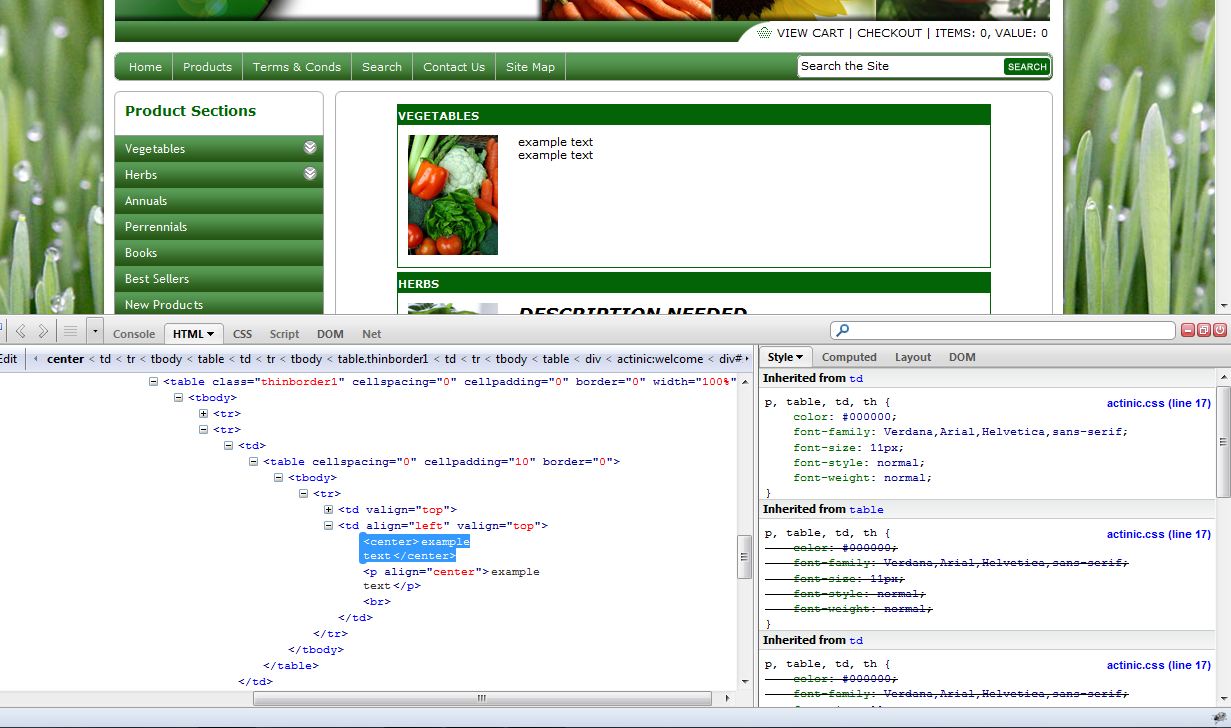This screenshot has height=728, width=1231.
Task: Switch to the Computed side panel tab
Action: pos(849,357)
